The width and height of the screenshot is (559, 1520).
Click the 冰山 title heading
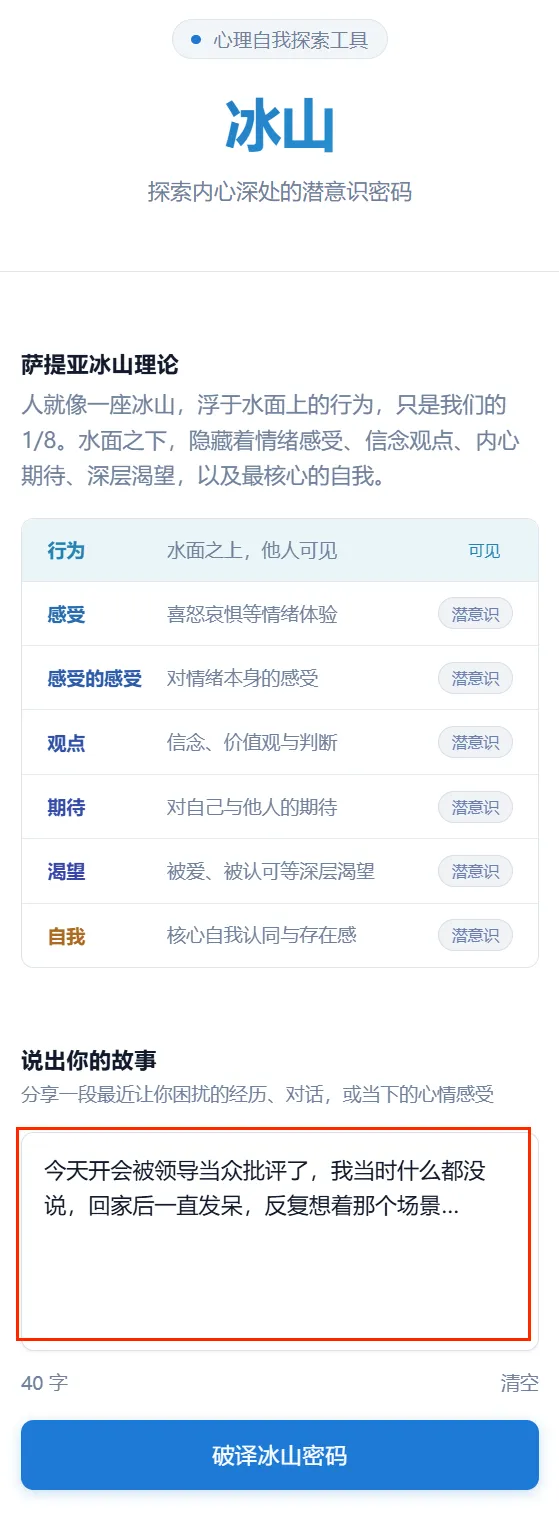tap(279, 126)
